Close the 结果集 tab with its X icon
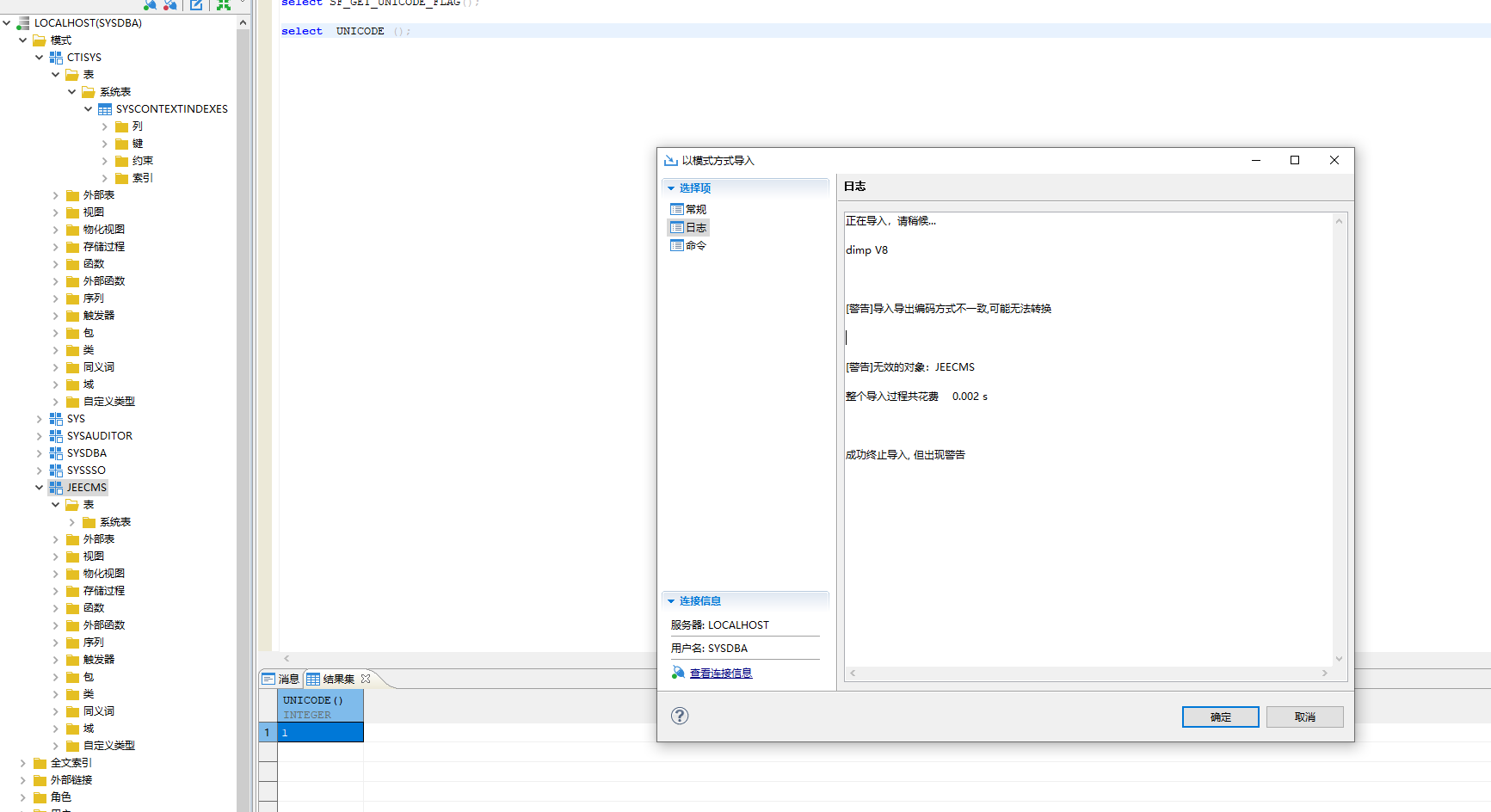 pos(366,679)
